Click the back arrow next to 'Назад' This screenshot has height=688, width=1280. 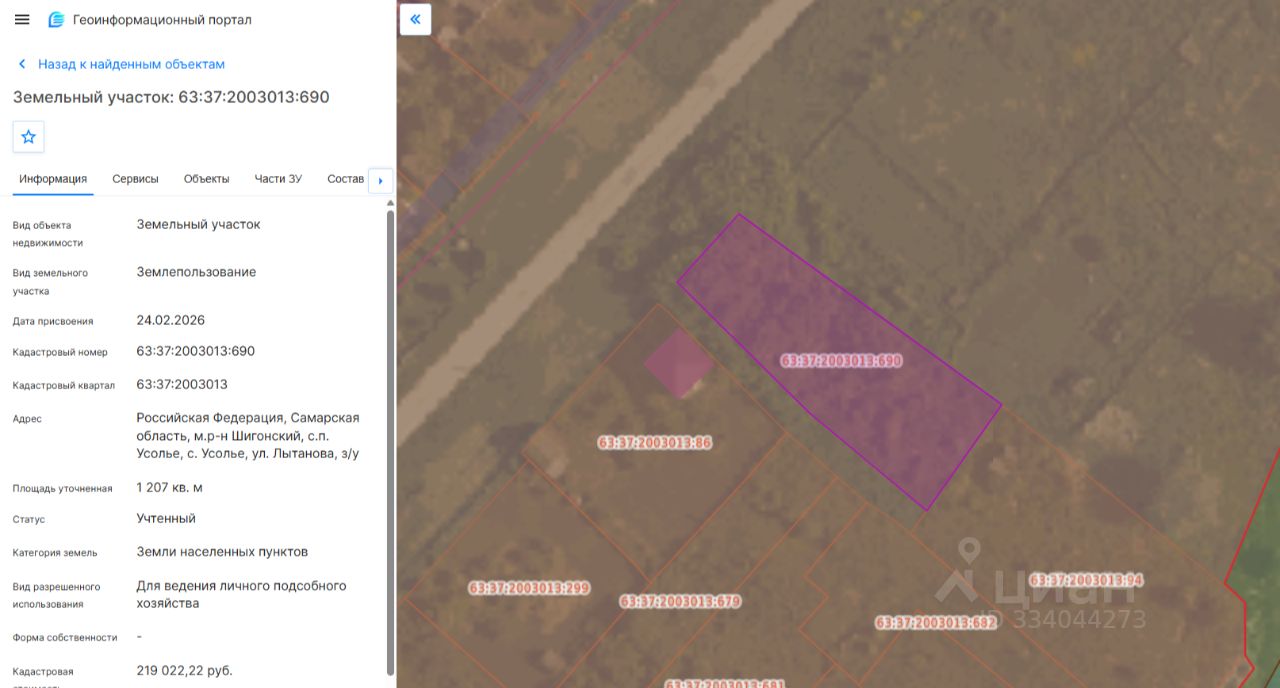[x=22, y=64]
